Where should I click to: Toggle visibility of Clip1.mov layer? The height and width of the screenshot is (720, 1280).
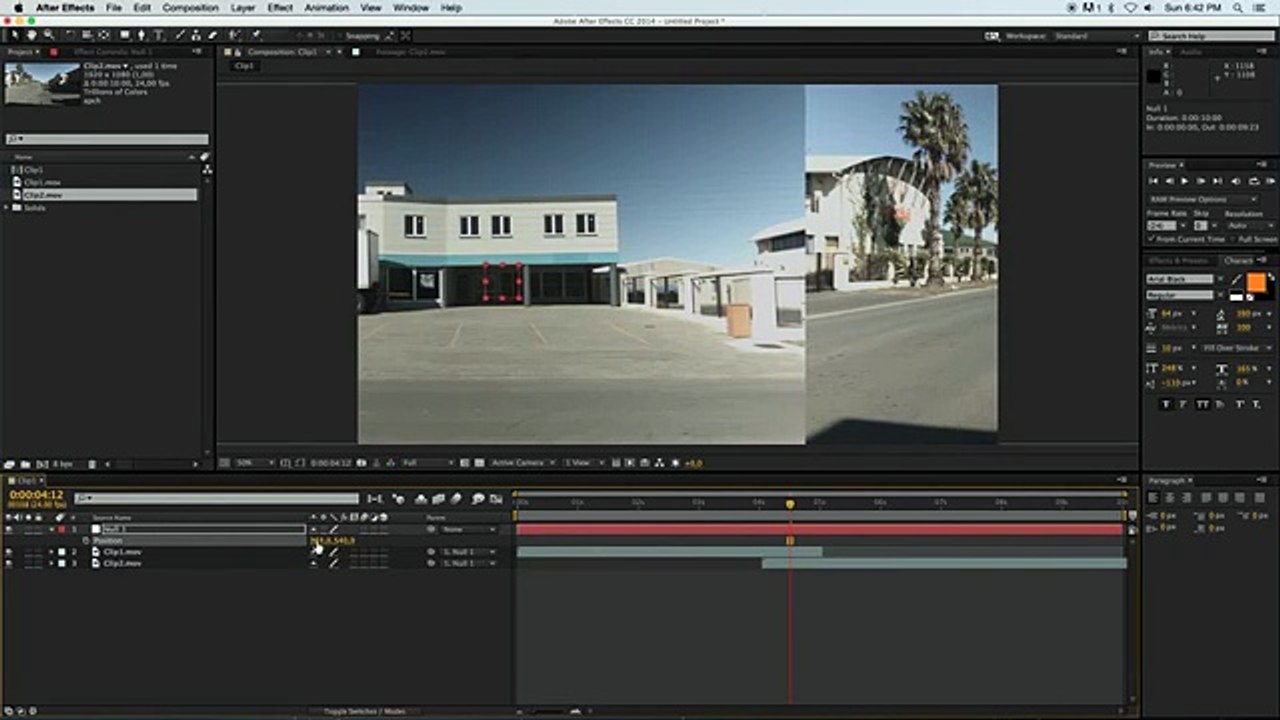point(9,551)
